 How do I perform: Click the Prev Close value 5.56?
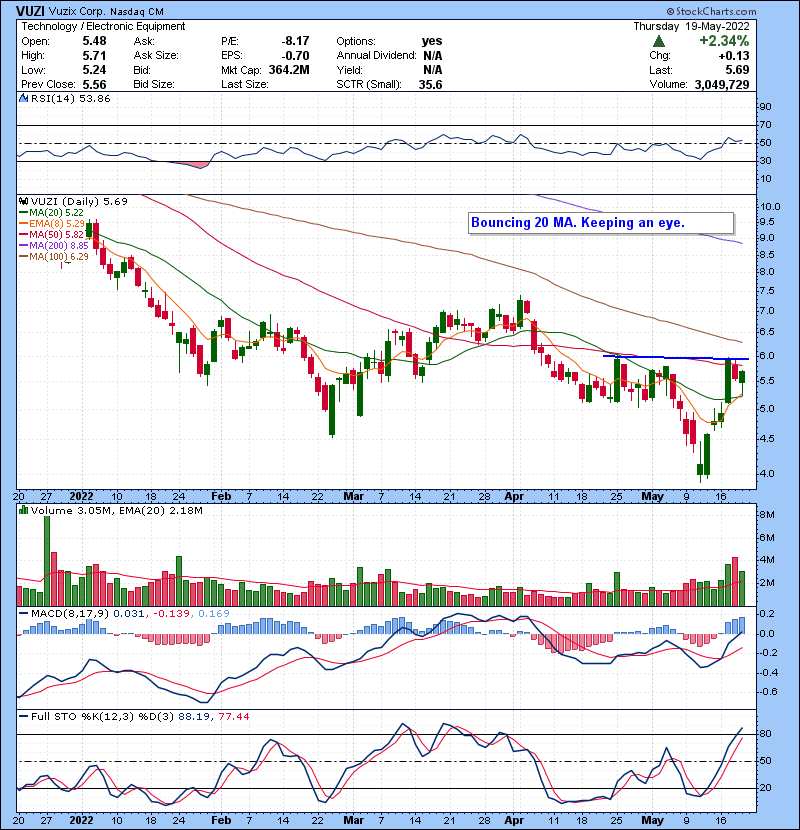pos(94,85)
